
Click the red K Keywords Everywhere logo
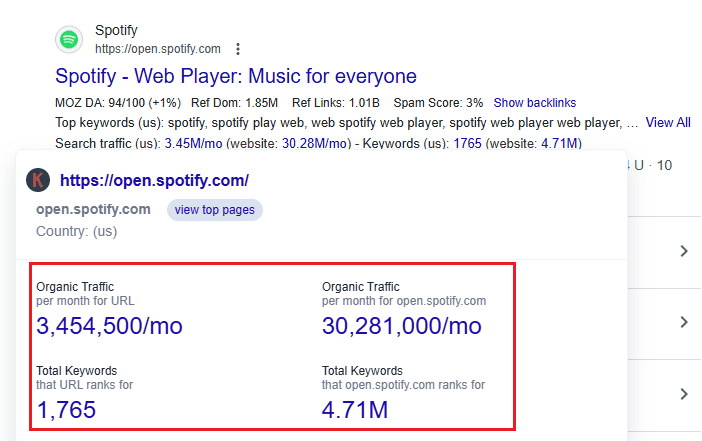38,180
